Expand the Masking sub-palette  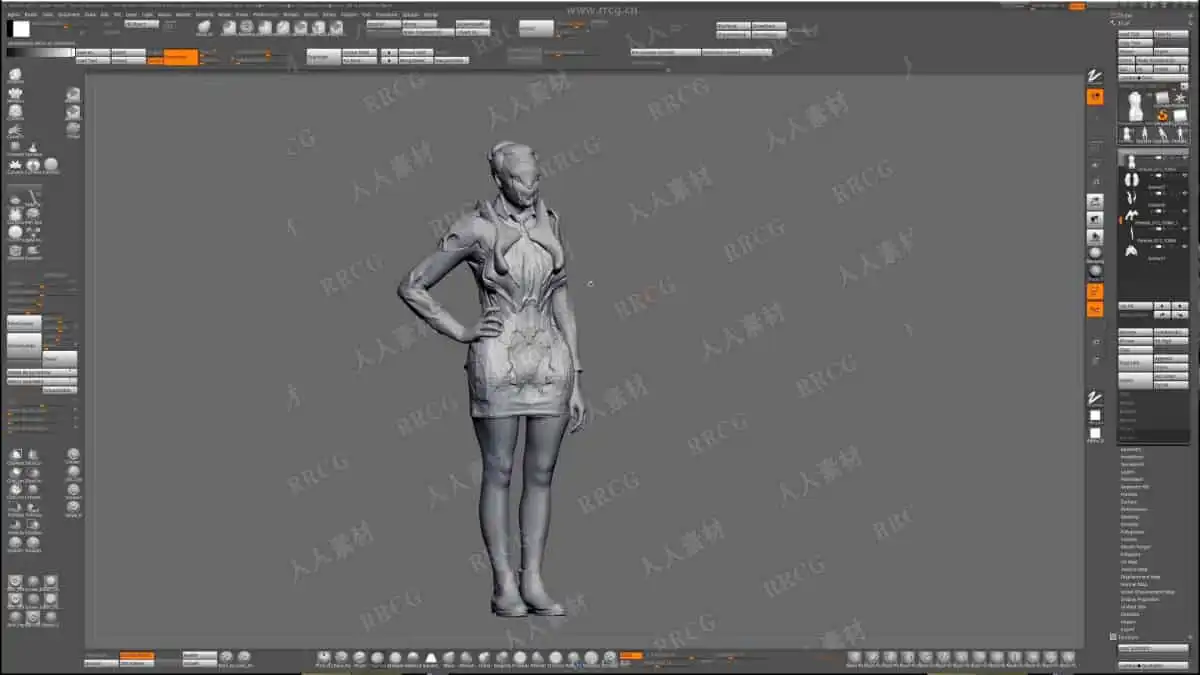[1130, 517]
